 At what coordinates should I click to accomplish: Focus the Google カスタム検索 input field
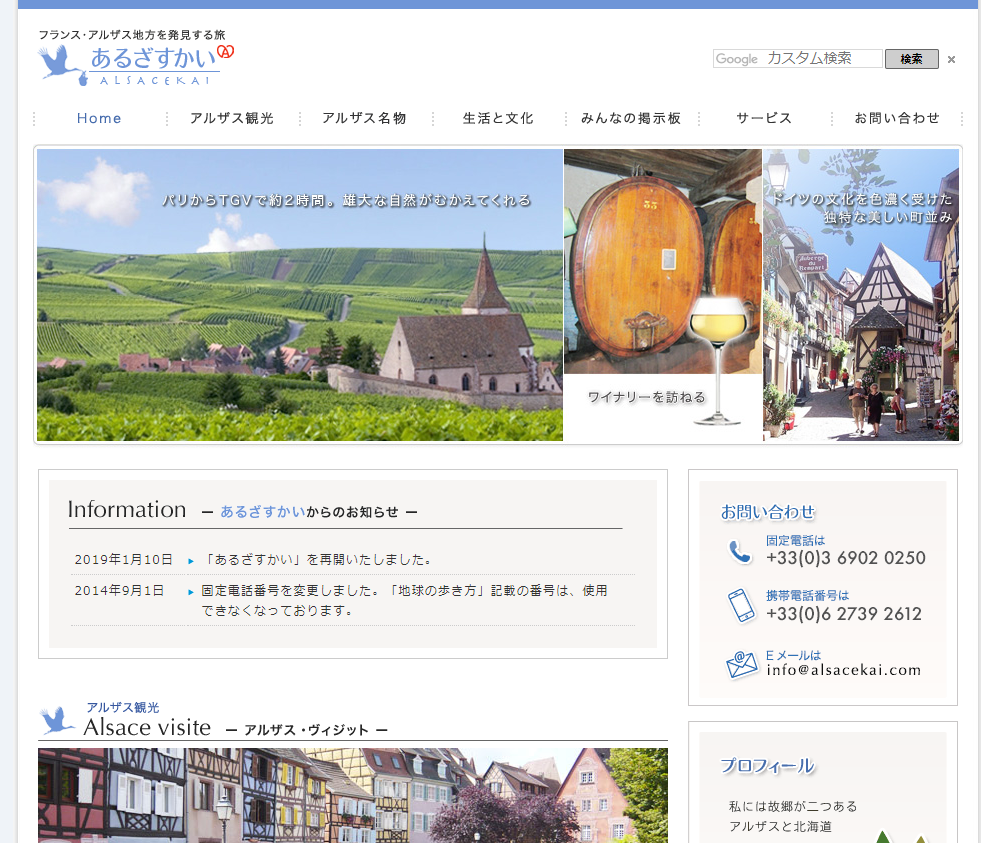tap(798, 59)
